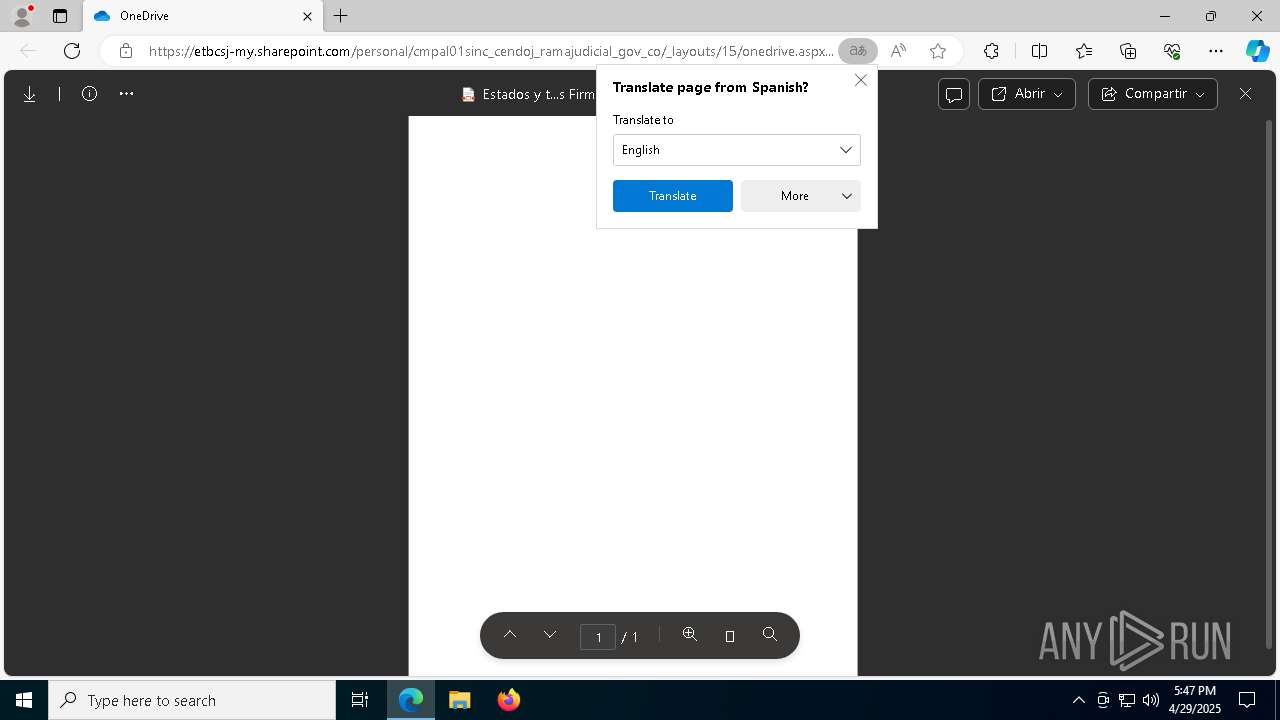Close the OneDrive file viewer with X
The image size is (1280, 720).
(1245, 94)
